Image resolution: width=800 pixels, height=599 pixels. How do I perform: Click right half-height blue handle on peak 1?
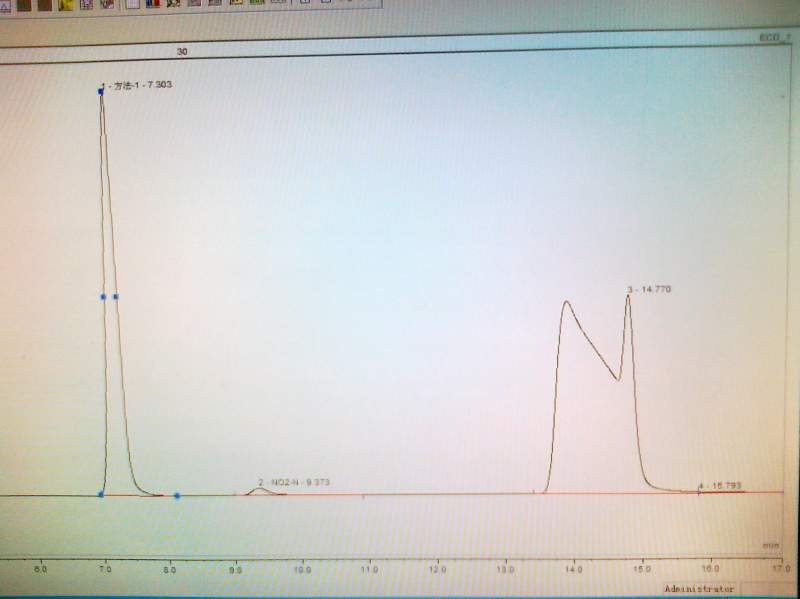pyautogui.click(x=116, y=296)
